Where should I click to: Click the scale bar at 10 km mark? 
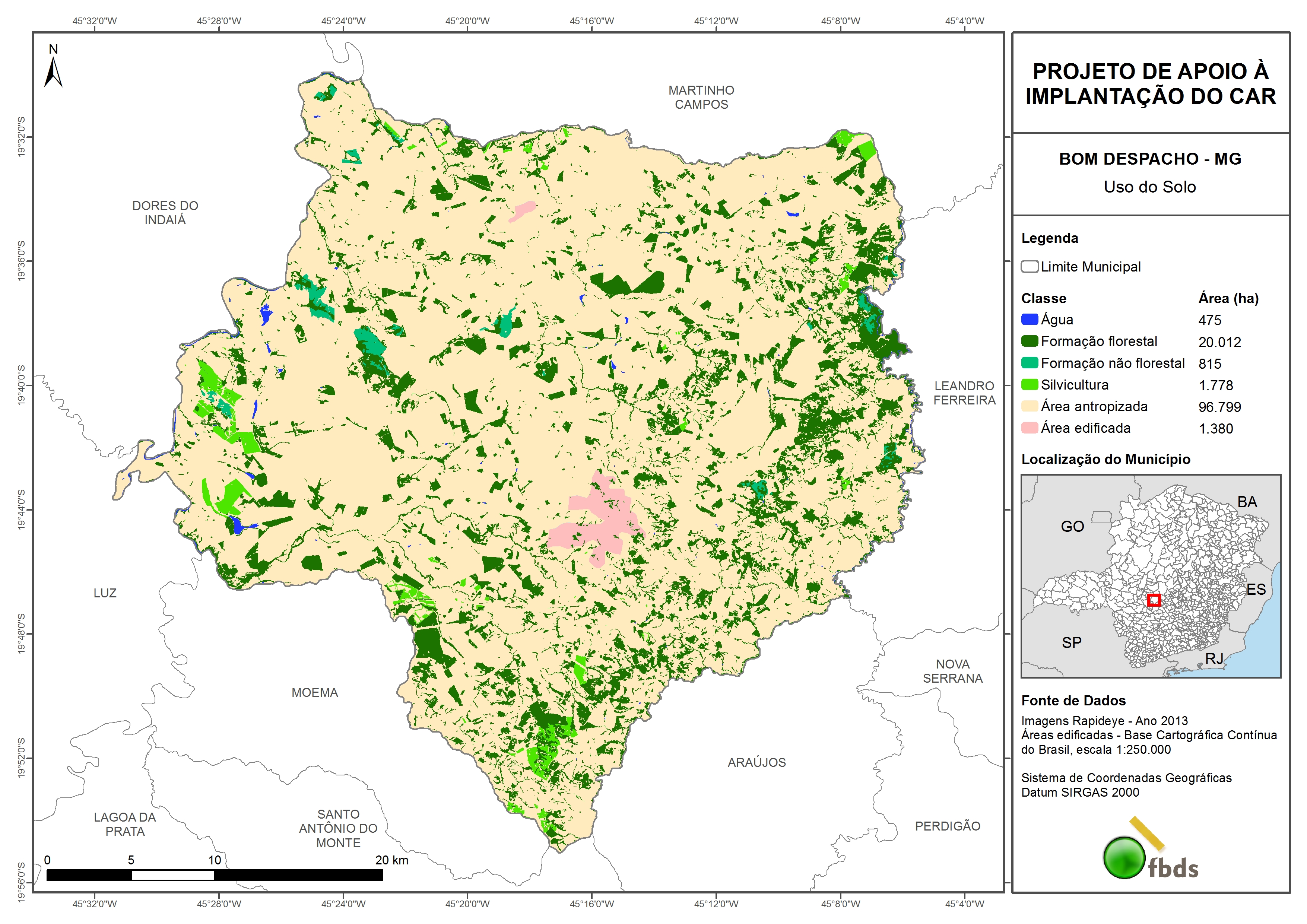click(215, 874)
